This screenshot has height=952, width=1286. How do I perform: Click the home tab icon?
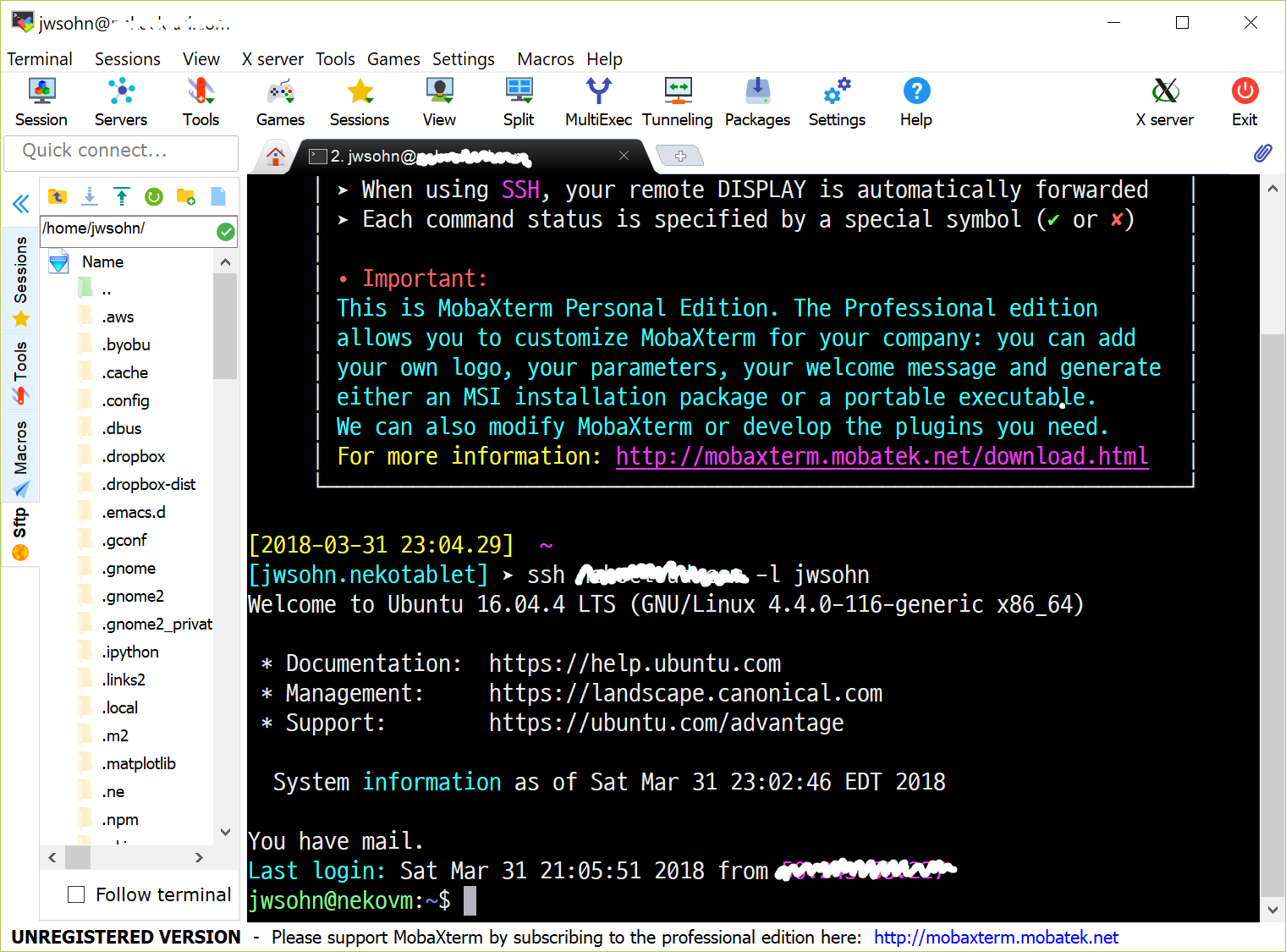275,156
